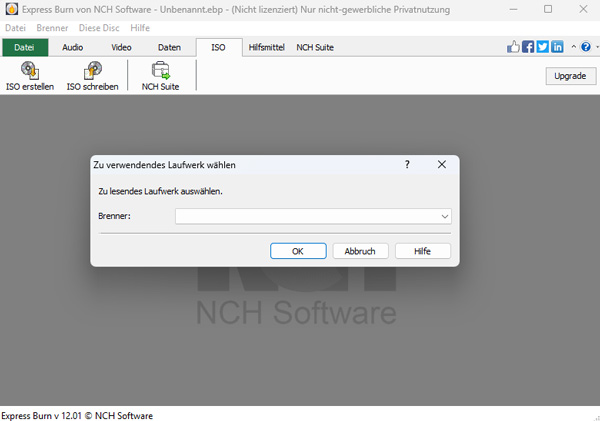Screen dimensions: 600x421
Task: Open the Datei menu in the menu bar
Action: (15, 28)
